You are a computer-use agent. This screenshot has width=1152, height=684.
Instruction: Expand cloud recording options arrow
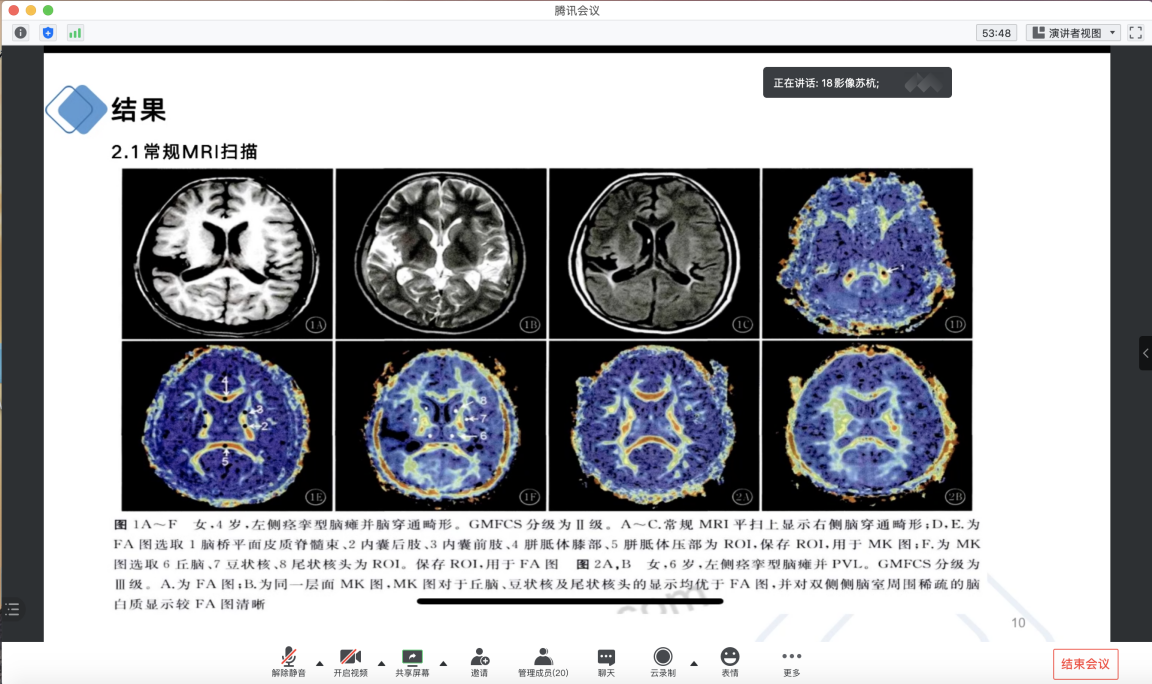click(693, 662)
